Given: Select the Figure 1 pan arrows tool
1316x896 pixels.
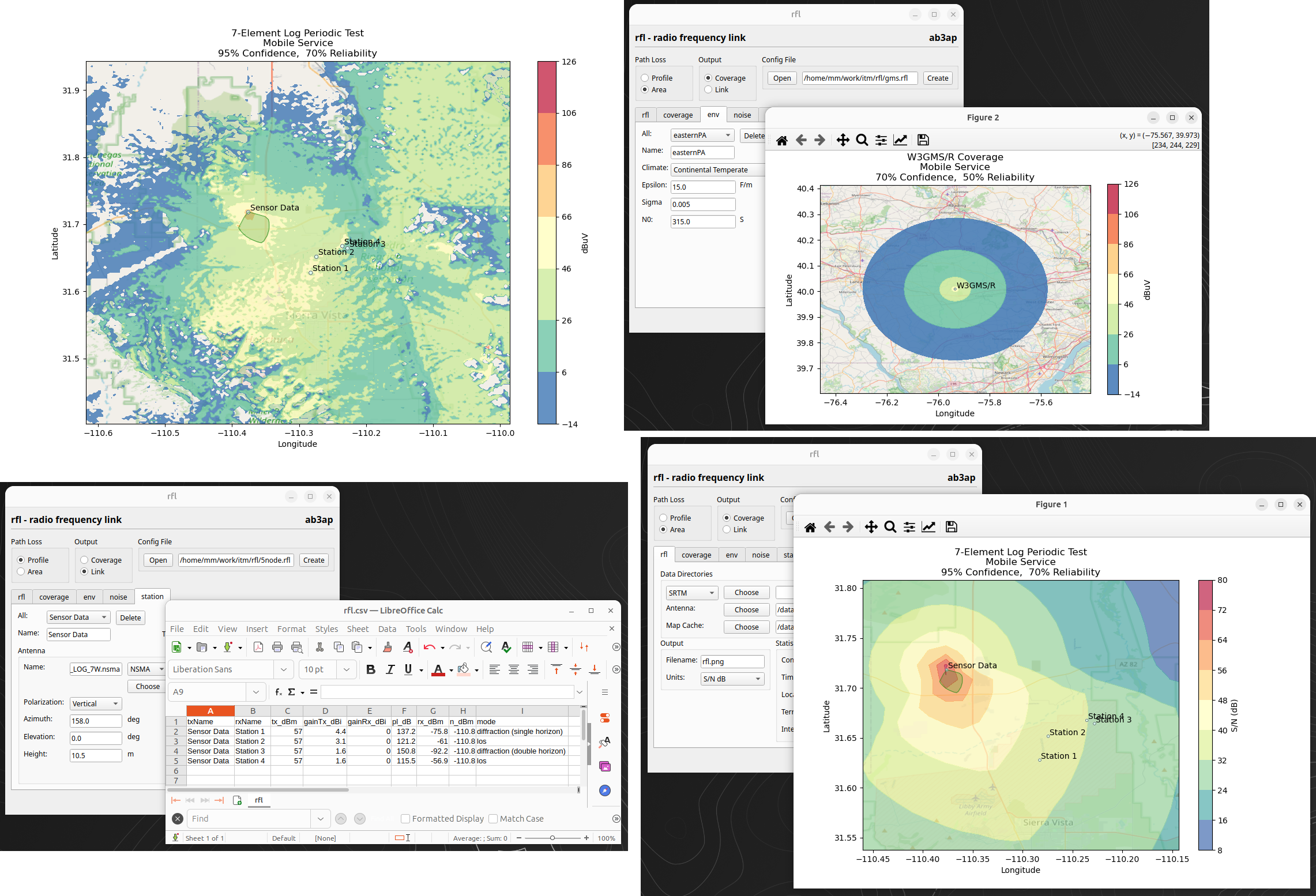Looking at the screenshot, I should click(x=871, y=527).
